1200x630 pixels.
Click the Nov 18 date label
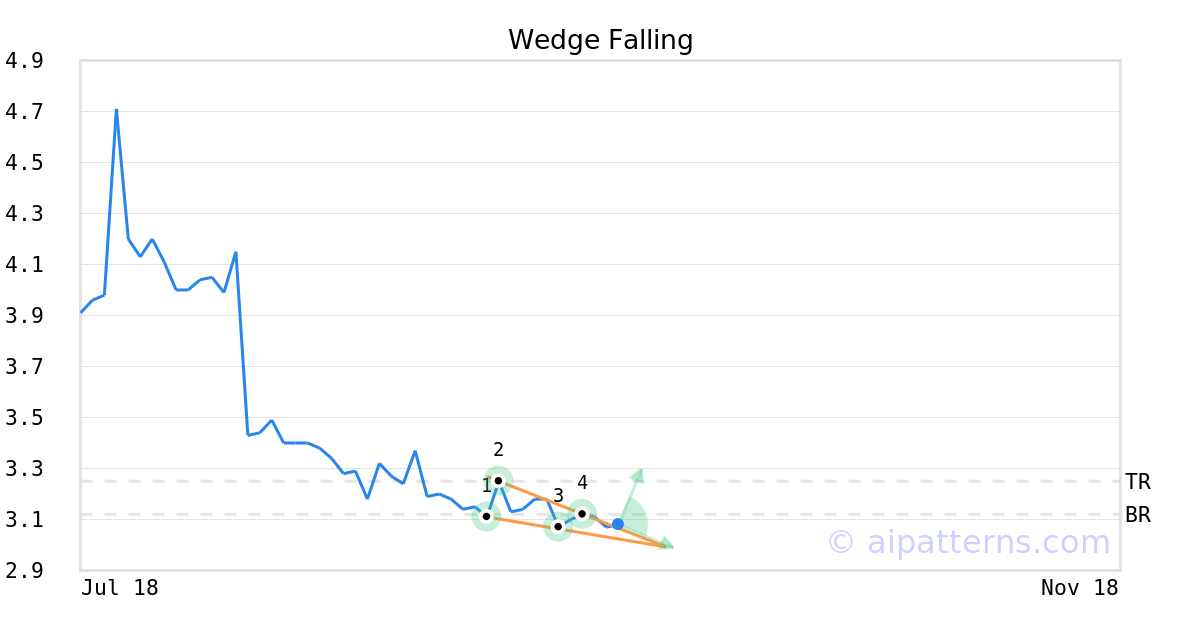click(x=1079, y=588)
